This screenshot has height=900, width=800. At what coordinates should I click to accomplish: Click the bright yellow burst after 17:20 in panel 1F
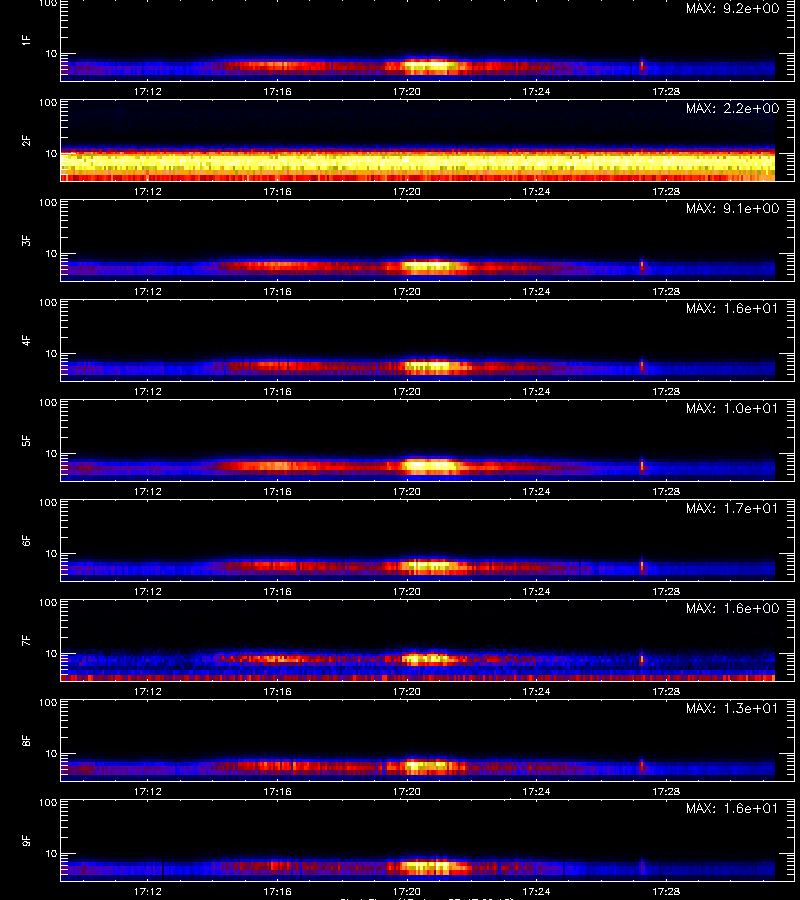430,66
